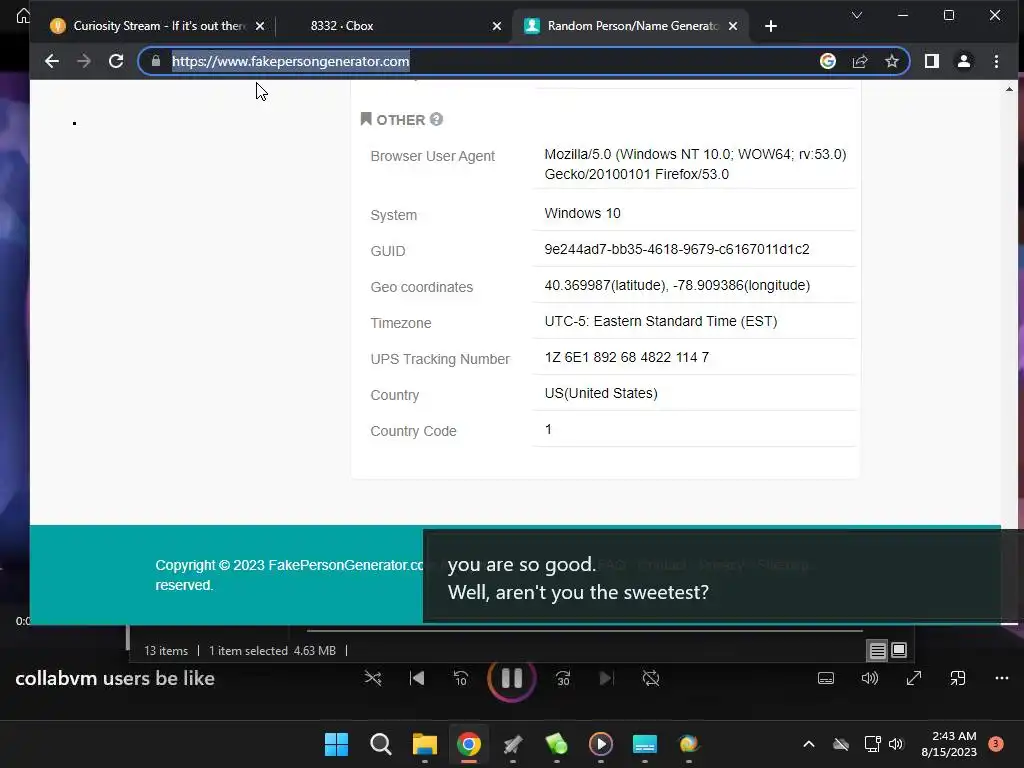Viewport: 1024px width, 768px height.
Task: Reload the fakepersongenerator page
Action: 116,61
